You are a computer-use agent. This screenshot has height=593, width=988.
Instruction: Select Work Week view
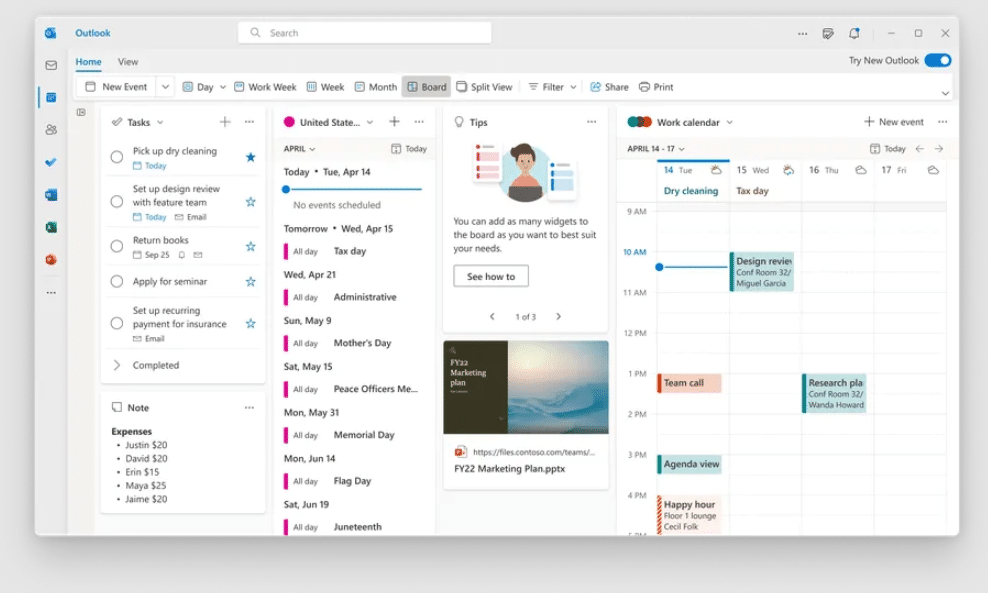pos(265,87)
